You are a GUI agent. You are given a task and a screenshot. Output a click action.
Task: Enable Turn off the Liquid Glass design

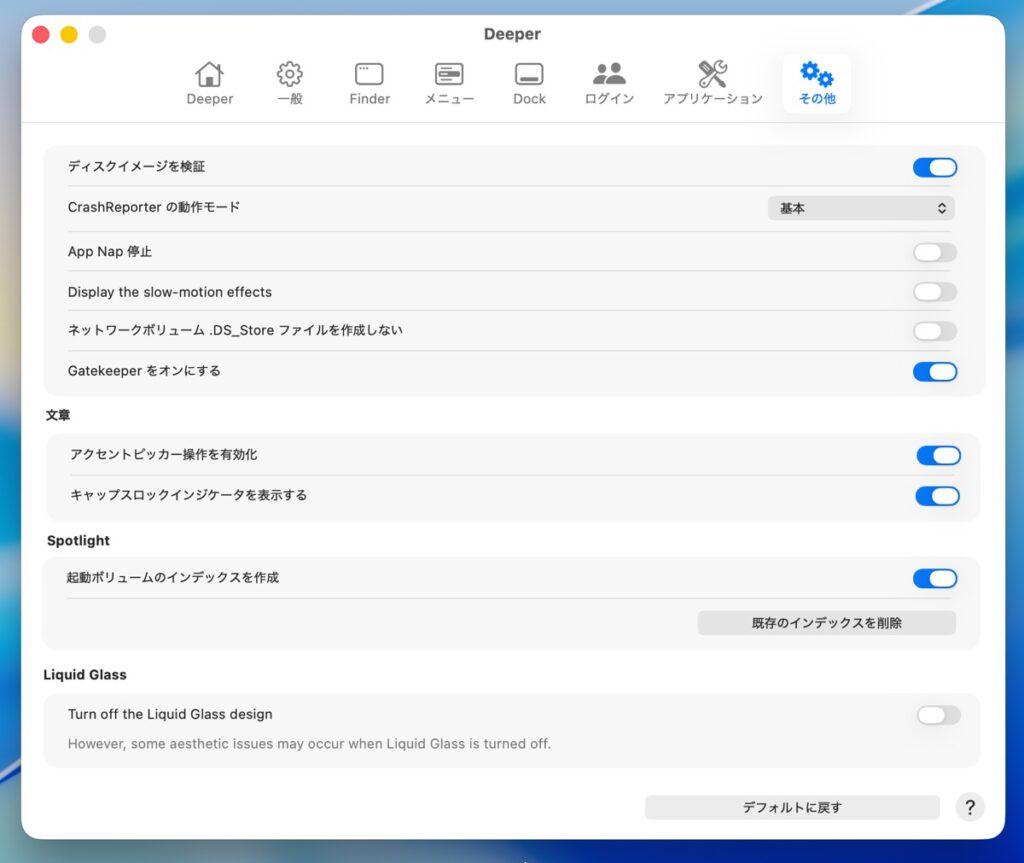click(938, 715)
